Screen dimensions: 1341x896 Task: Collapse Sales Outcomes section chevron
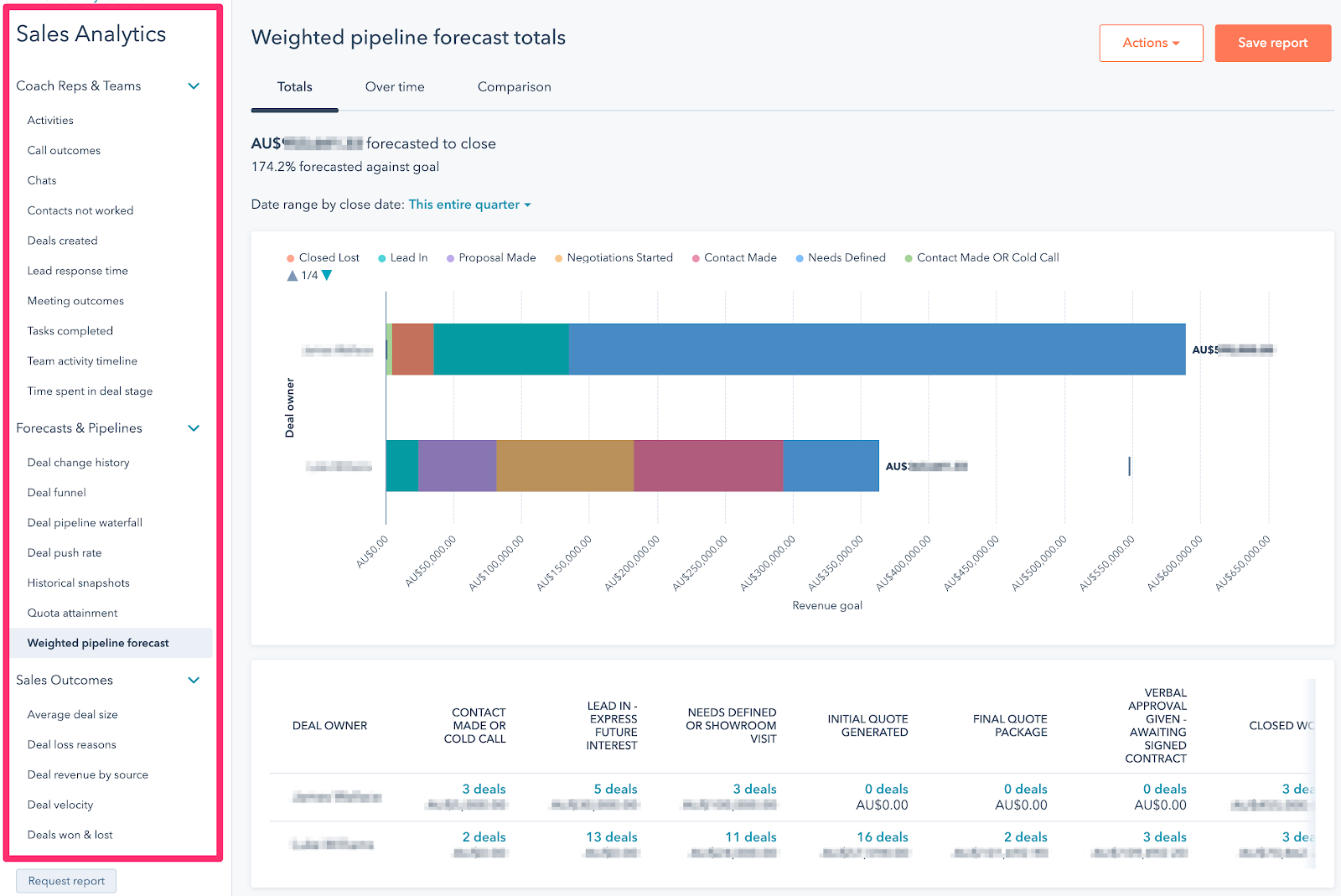pyautogui.click(x=194, y=681)
